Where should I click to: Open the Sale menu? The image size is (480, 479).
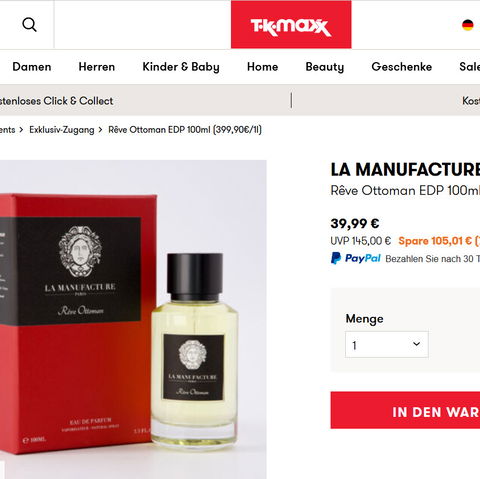470,67
